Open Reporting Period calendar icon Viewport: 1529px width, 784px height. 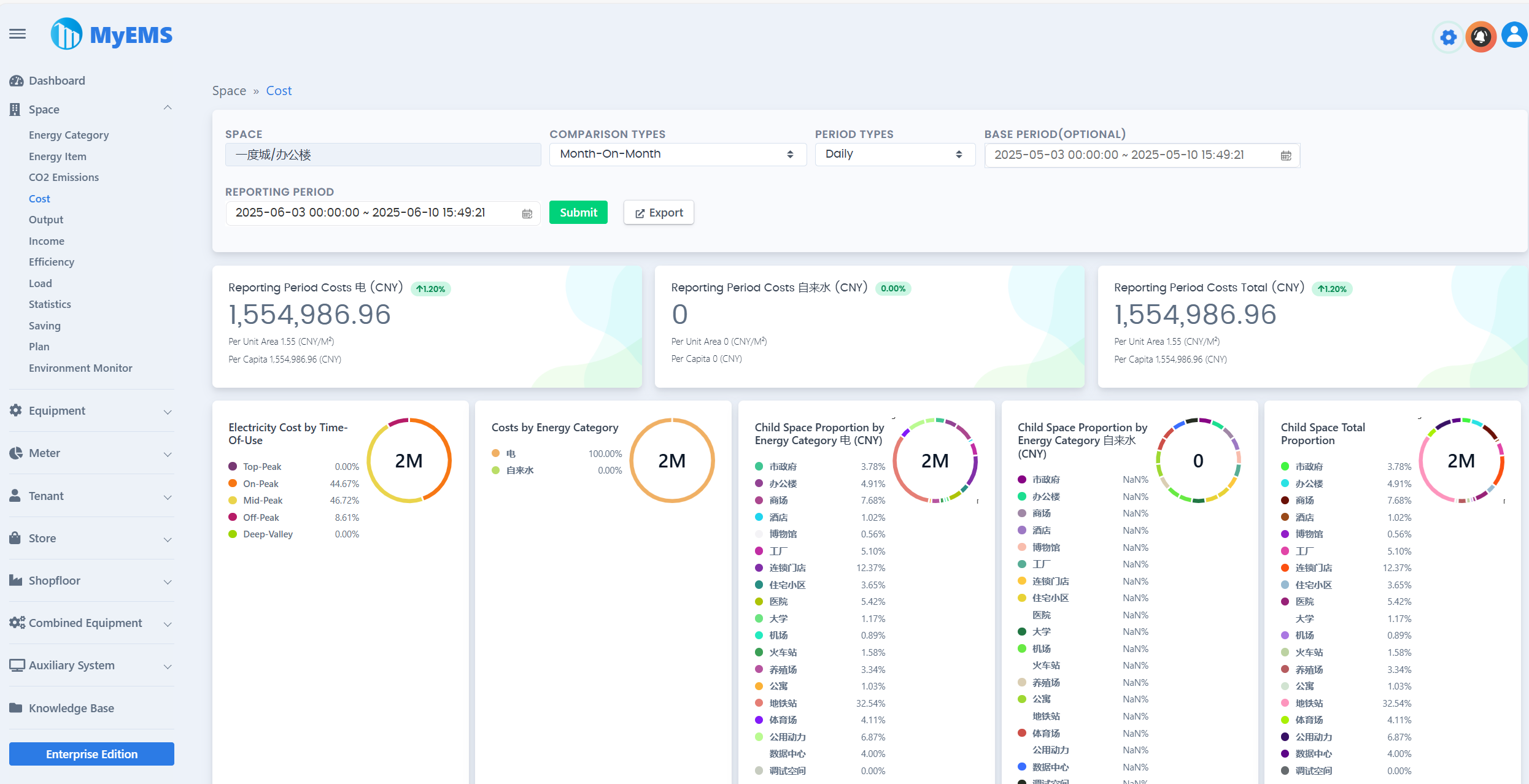click(527, 213)
